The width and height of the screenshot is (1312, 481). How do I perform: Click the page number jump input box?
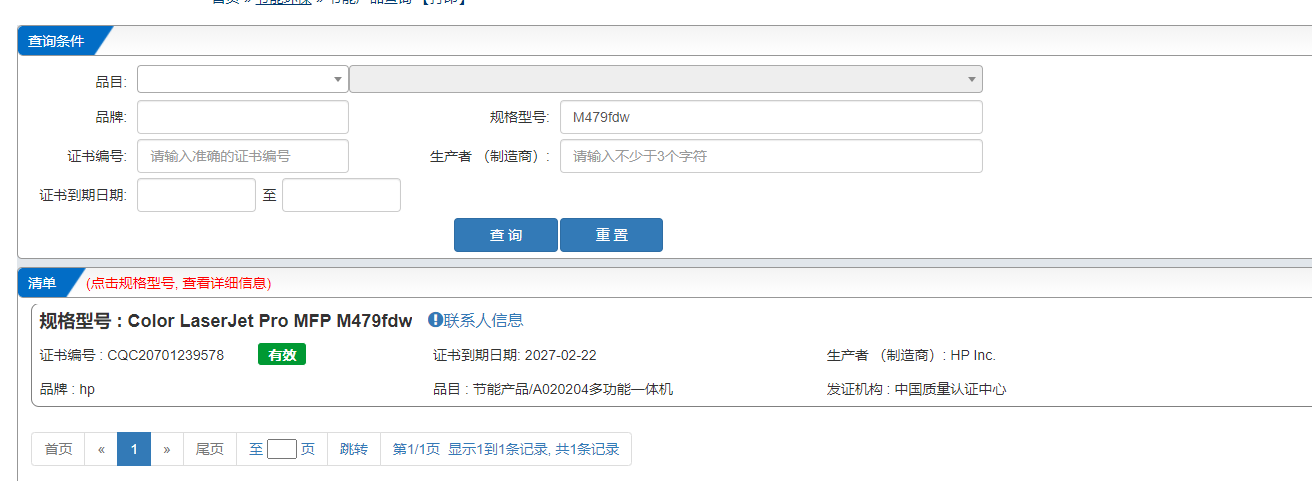pyautogui.click(x=282, y=449)
